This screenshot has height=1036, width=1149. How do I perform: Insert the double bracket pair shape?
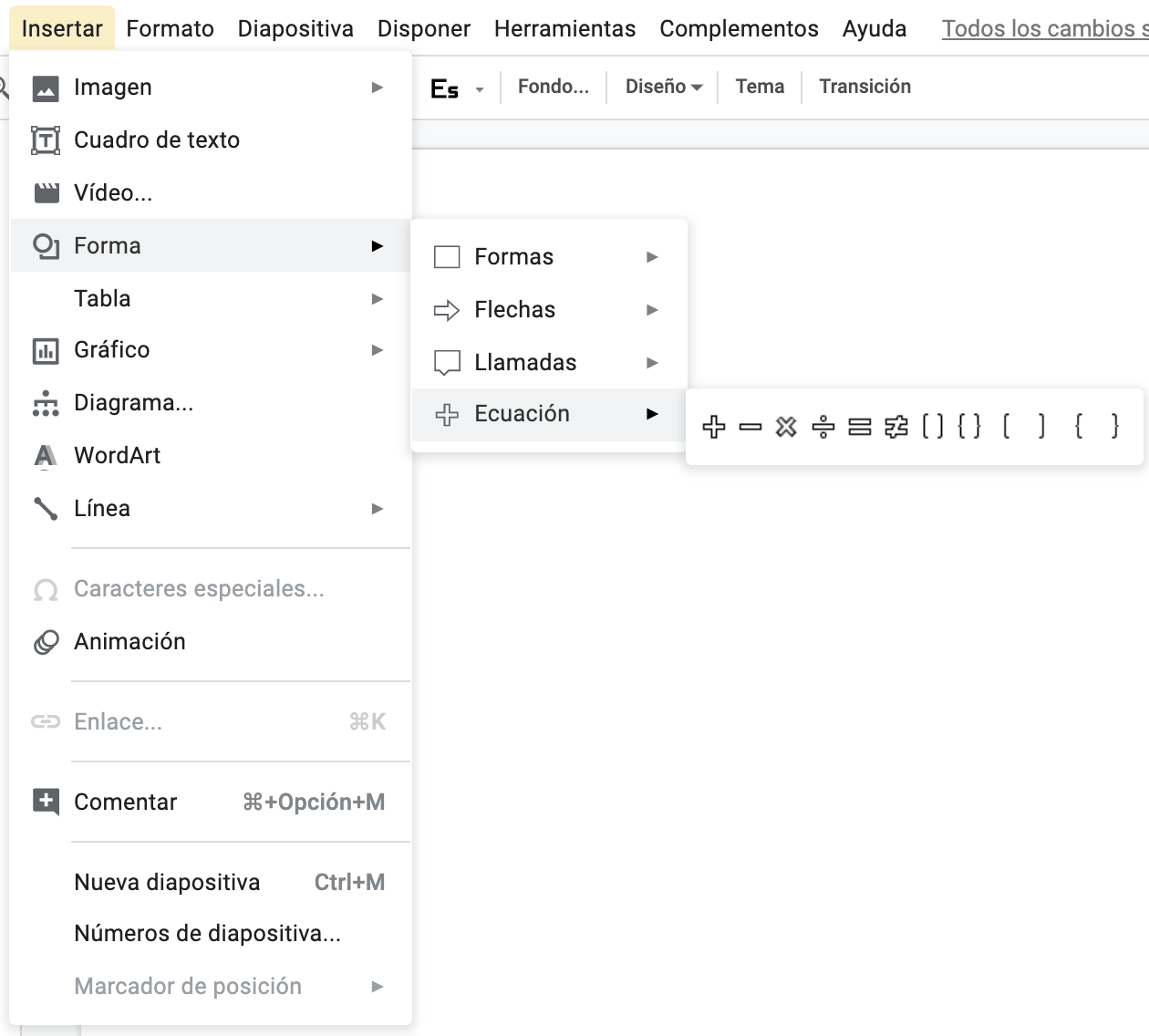pyautogui.click(x=932, y=426)
